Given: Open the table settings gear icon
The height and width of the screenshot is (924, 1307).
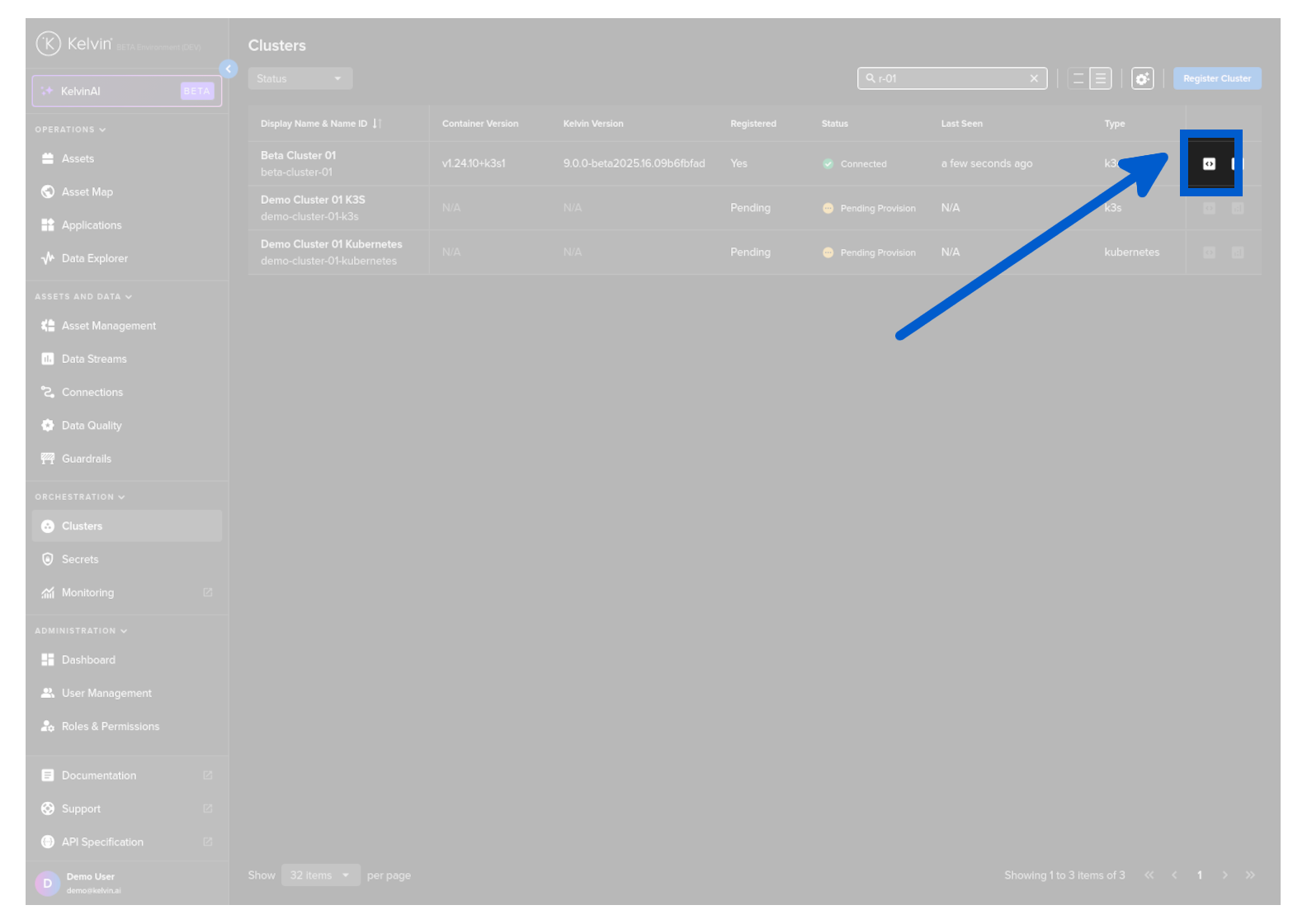Looking at the screenshot, I should point(1142,79).
